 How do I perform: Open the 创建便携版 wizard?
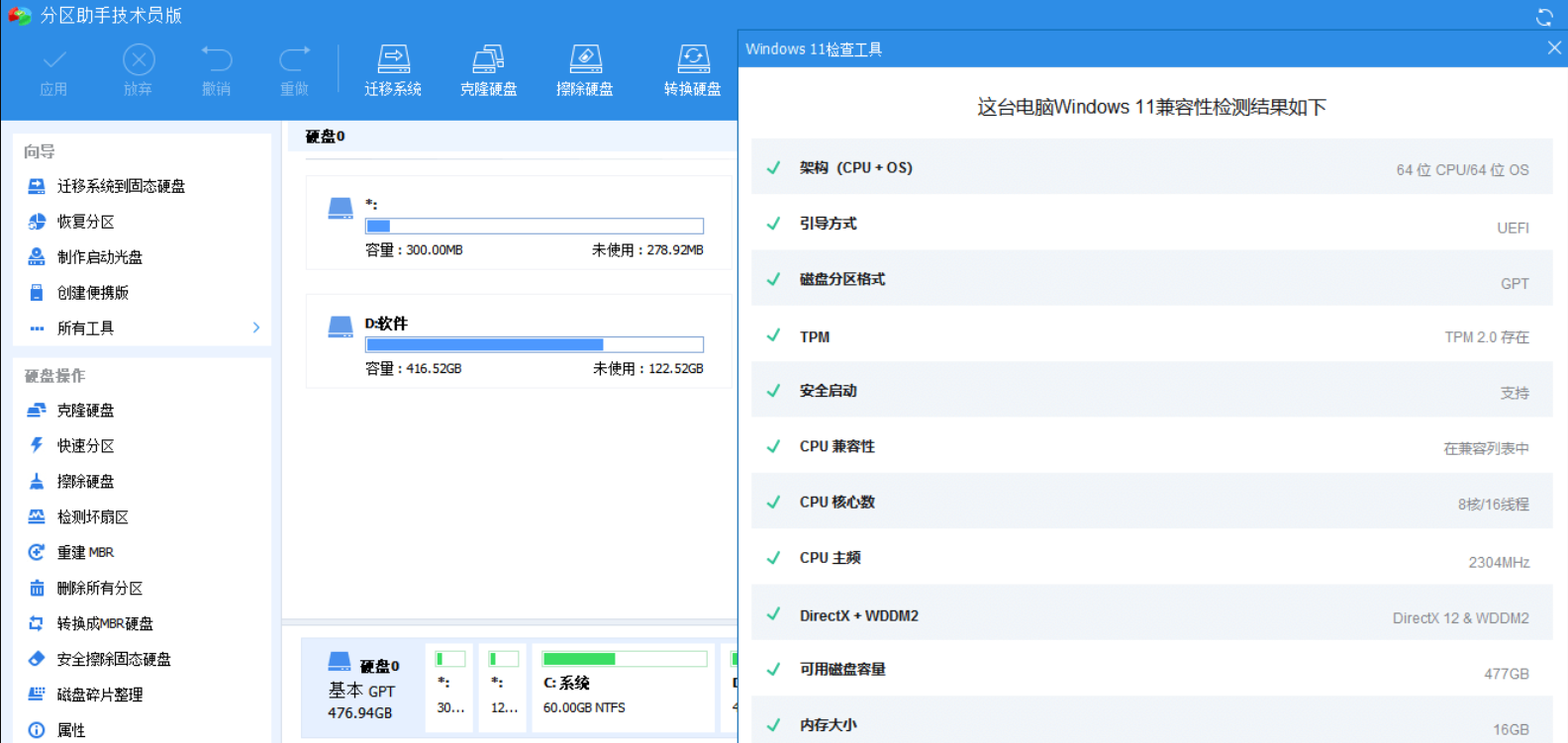93,293
